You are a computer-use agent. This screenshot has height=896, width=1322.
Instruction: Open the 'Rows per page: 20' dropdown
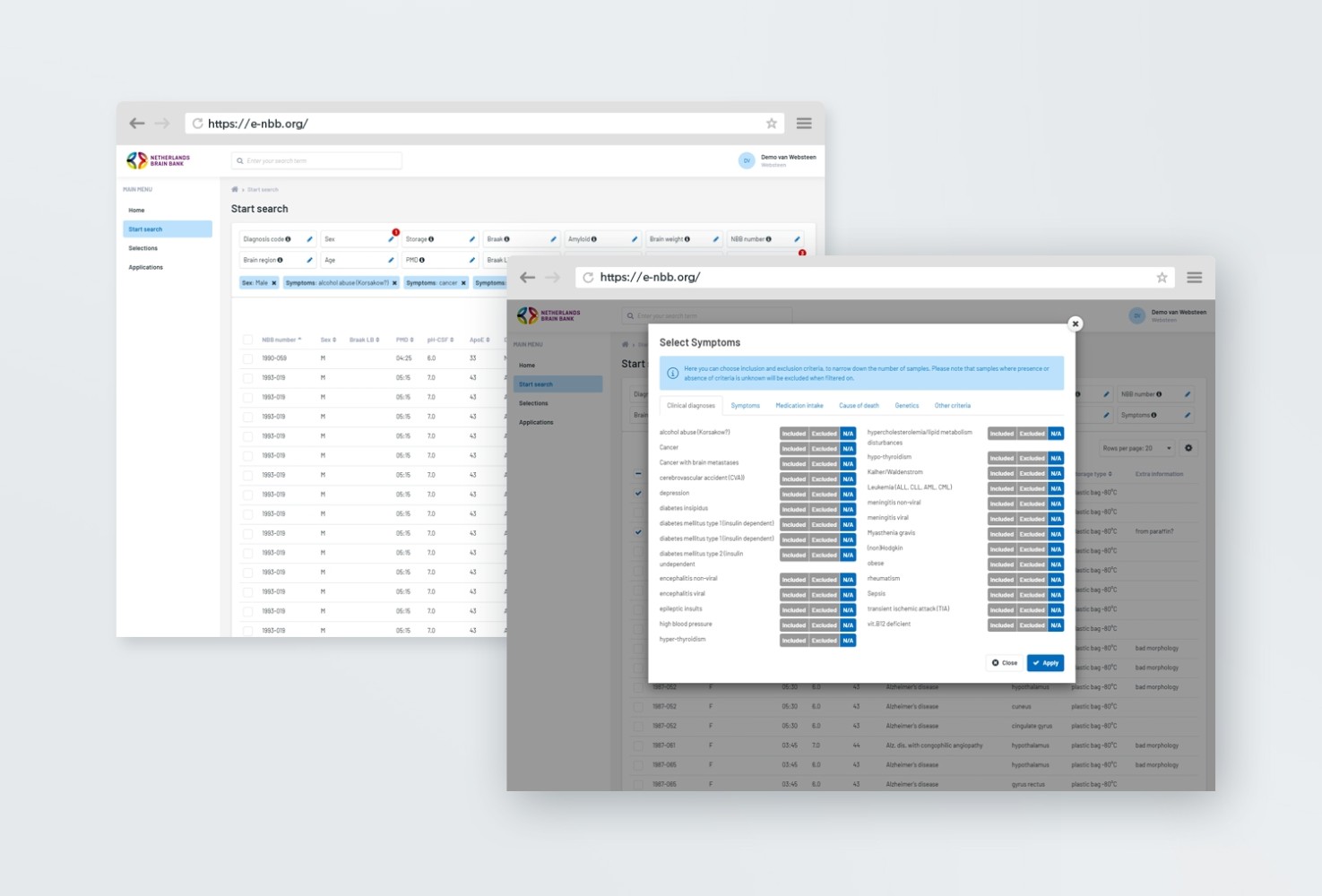tap(1136, 448)
